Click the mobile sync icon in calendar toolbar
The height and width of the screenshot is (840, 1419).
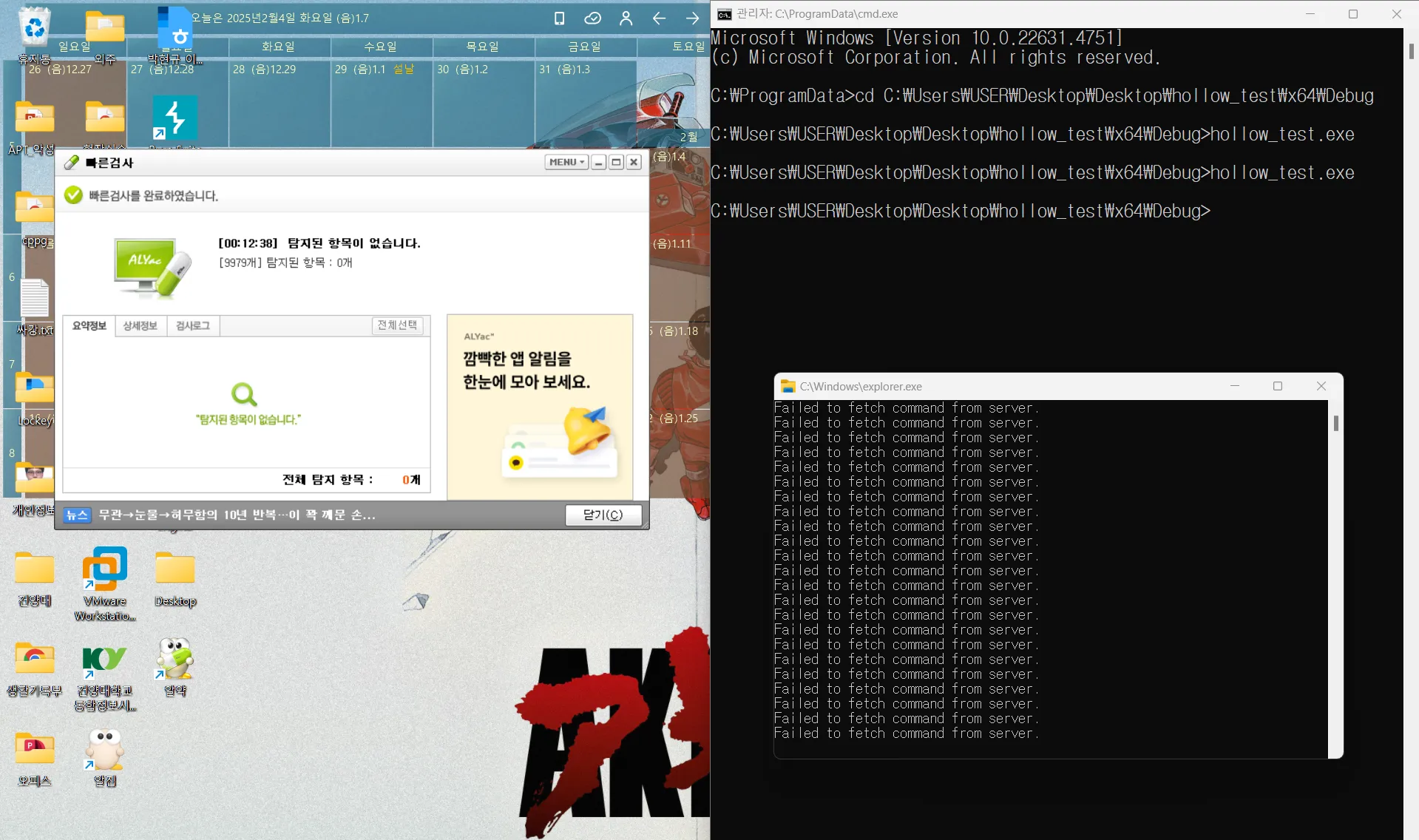click(558, 18)
